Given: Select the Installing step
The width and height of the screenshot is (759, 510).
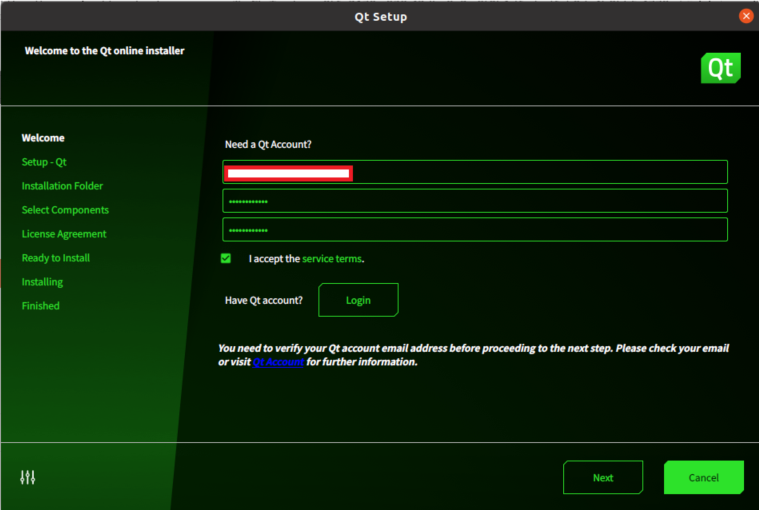Looking at the screenshot, I should pyautogui.click(x=42, y=282).
